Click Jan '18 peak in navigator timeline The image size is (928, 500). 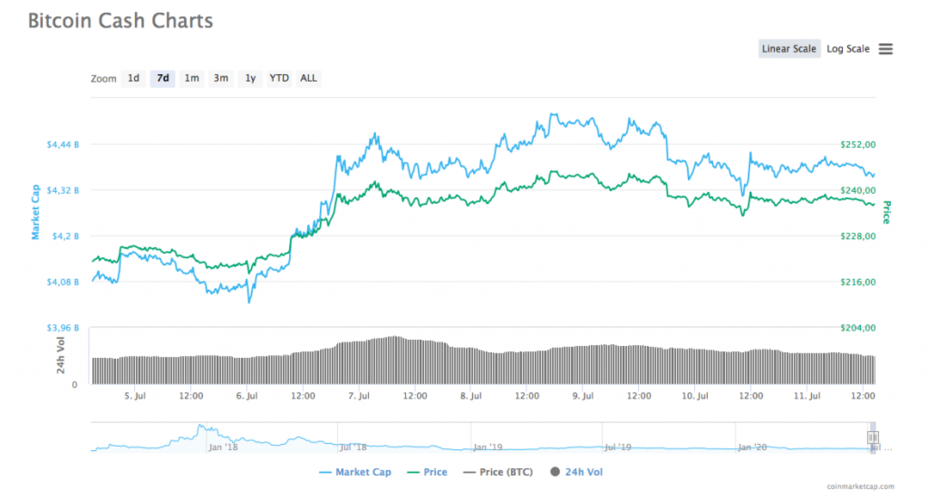pos(201,430)
